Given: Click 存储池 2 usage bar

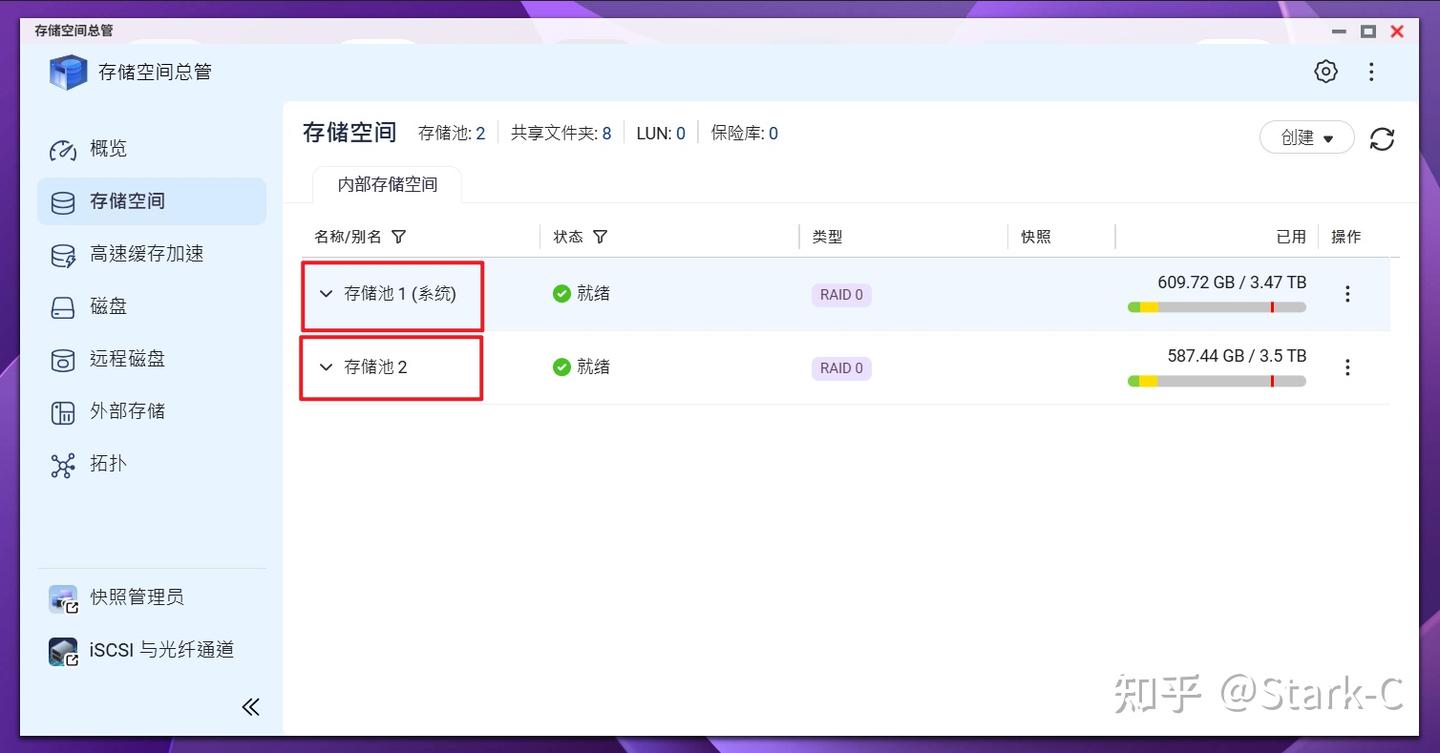Looking at the screenshot, I should pyautogui.click(x=1217, y=382).
